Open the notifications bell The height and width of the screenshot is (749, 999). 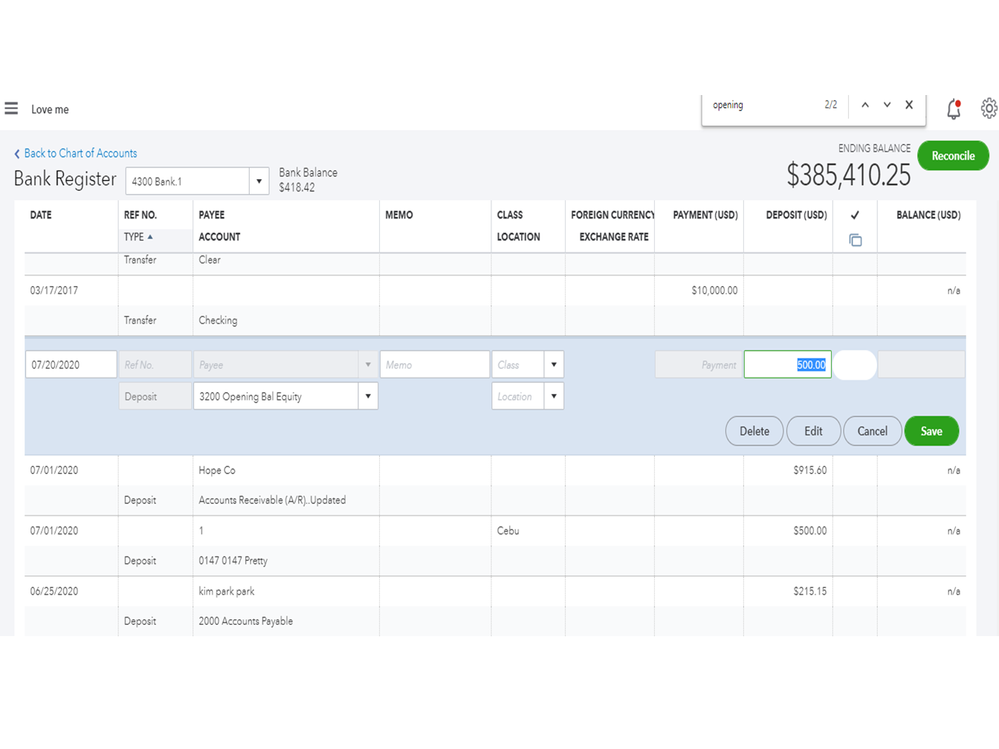[953, 109]
